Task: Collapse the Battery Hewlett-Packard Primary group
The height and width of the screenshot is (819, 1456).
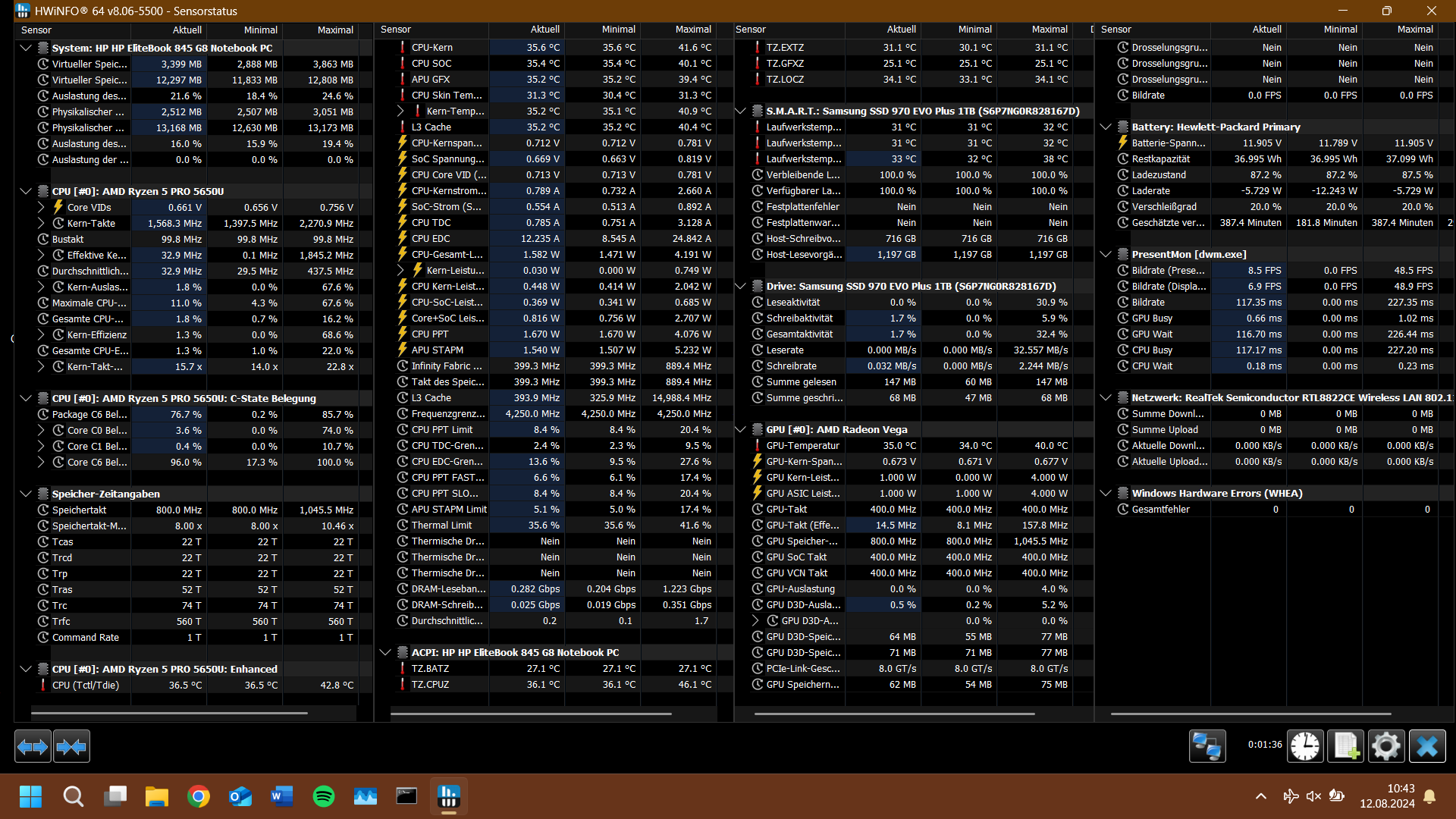Action: [1106, 127]
